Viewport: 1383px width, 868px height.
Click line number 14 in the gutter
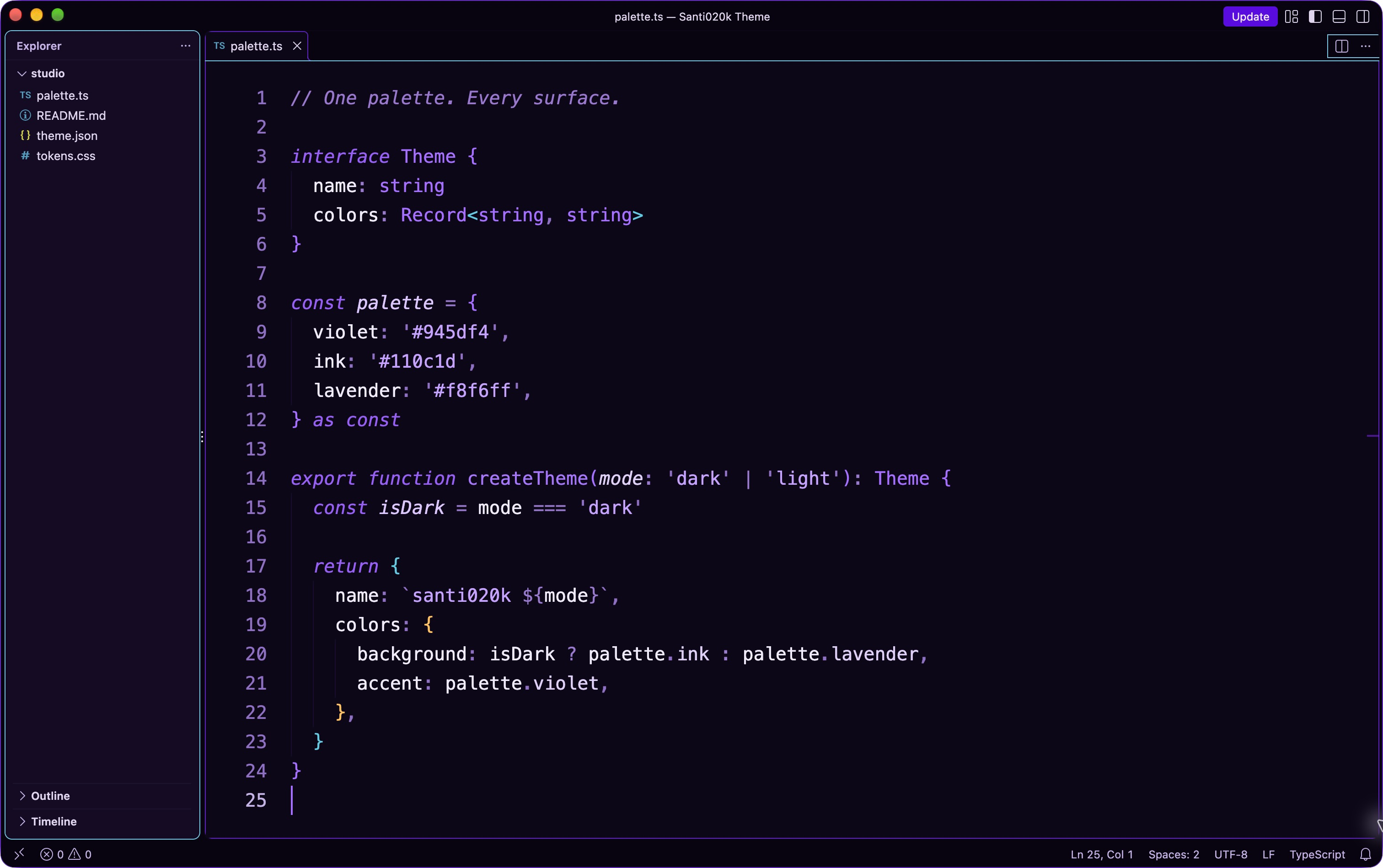(256, 478)
